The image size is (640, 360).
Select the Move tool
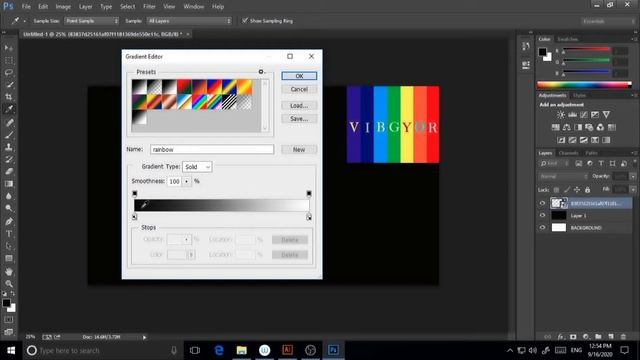(9, 48)
